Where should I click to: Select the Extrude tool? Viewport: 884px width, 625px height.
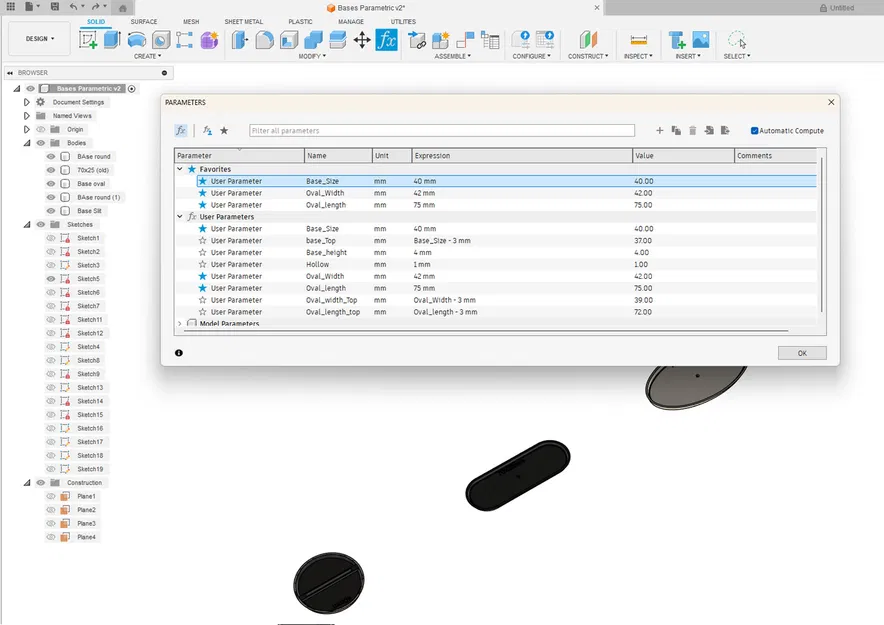(x=112, y=40)
